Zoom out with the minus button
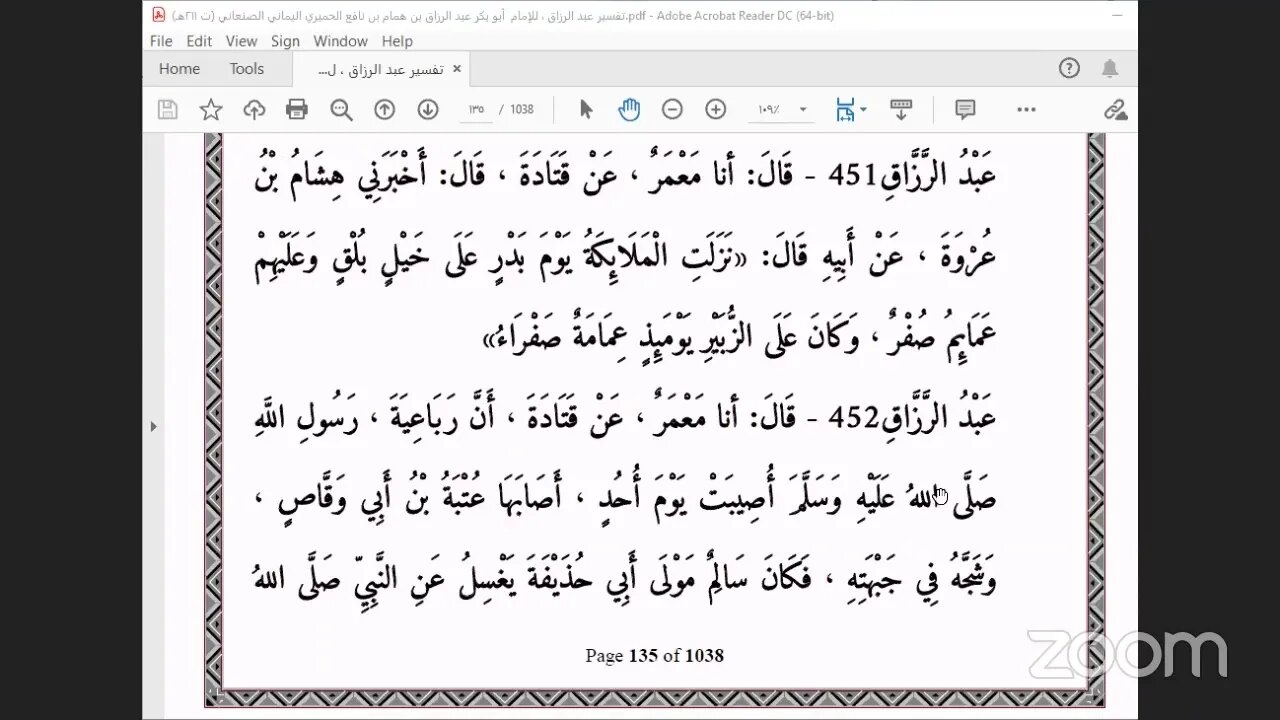The width and height of the screenshot is (1280, 720). coord(672,110)
